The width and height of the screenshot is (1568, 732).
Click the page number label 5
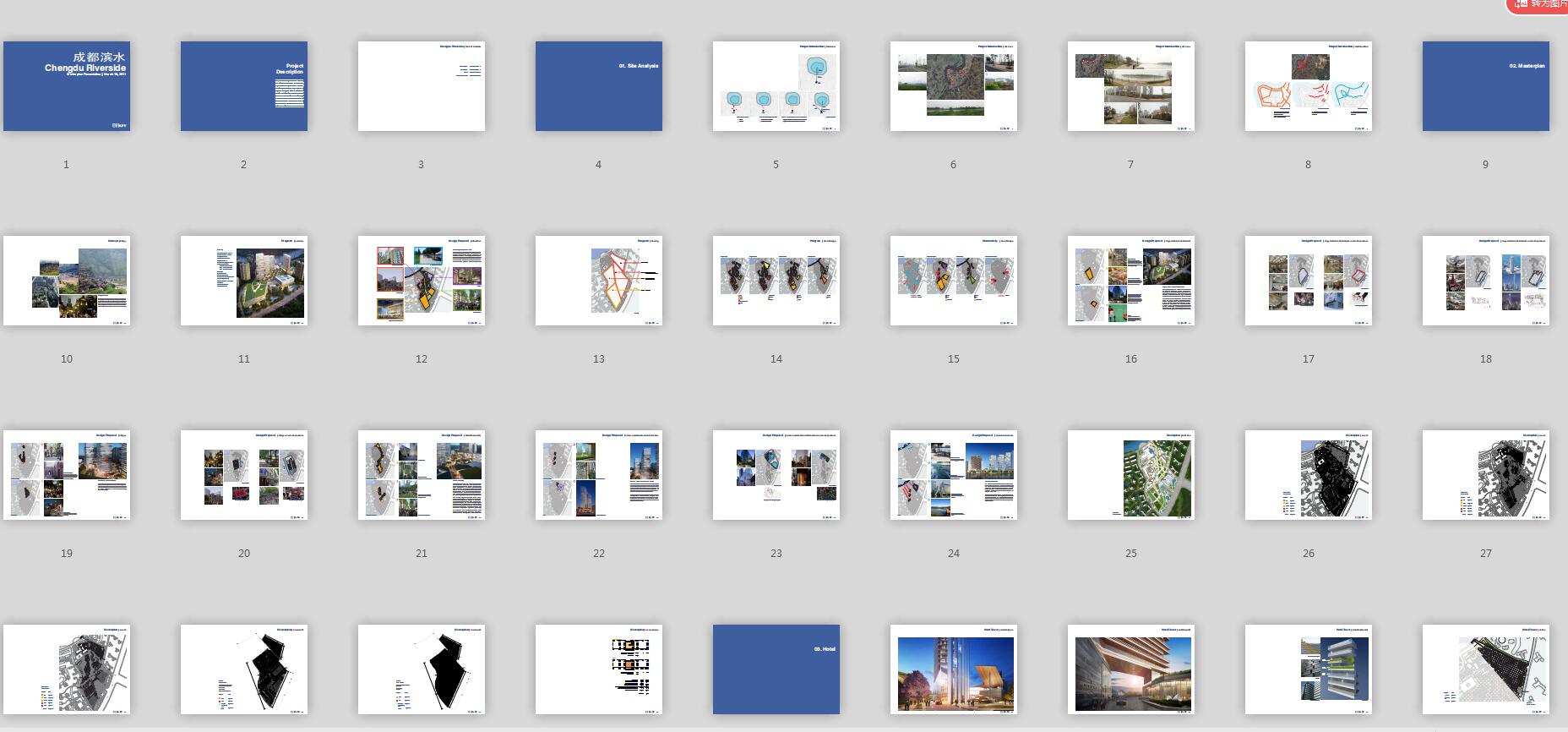(776, 165)
